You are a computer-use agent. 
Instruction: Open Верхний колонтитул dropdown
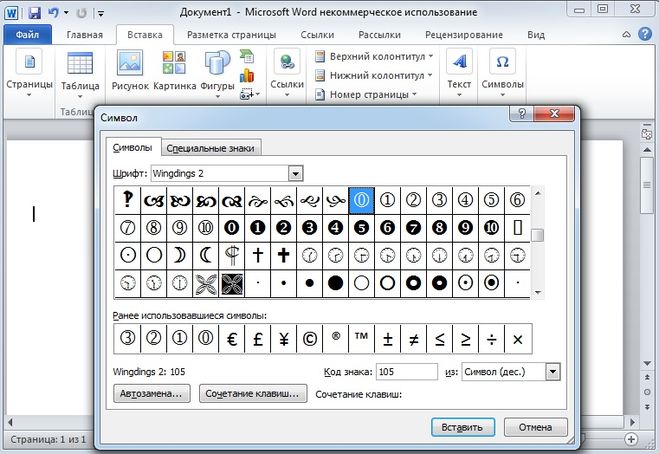(374, 56)
